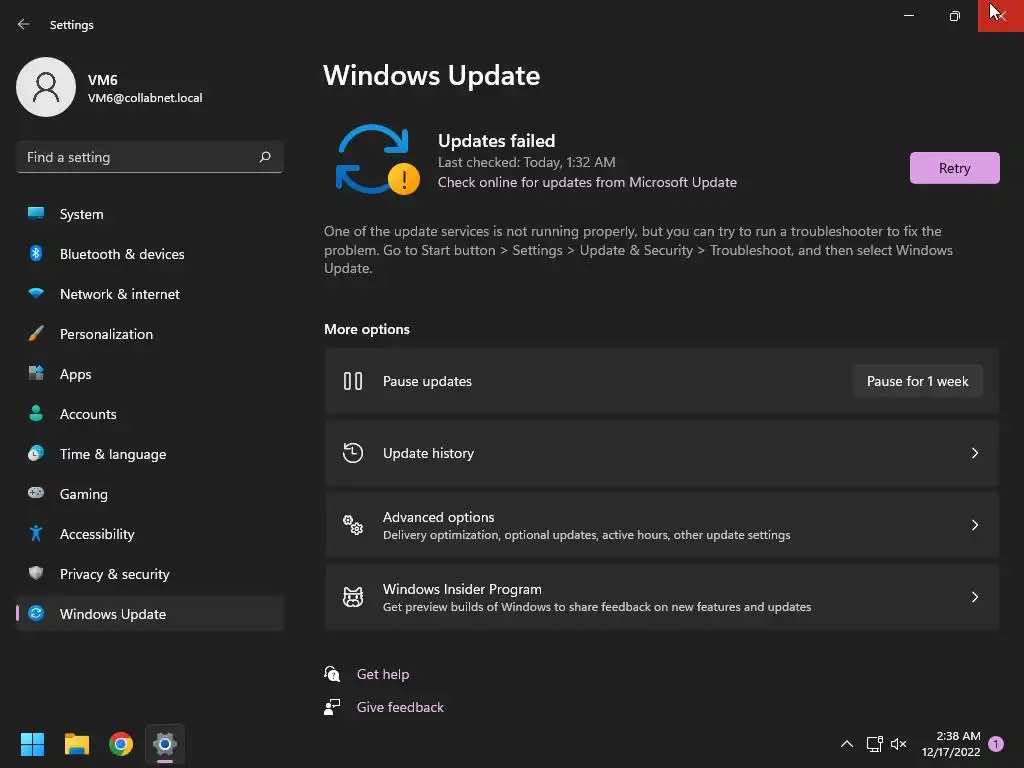Click the Time & language clock icon
Image resolution: width=1024 pixels, height=768 pixels.
[x=36, y=453]
